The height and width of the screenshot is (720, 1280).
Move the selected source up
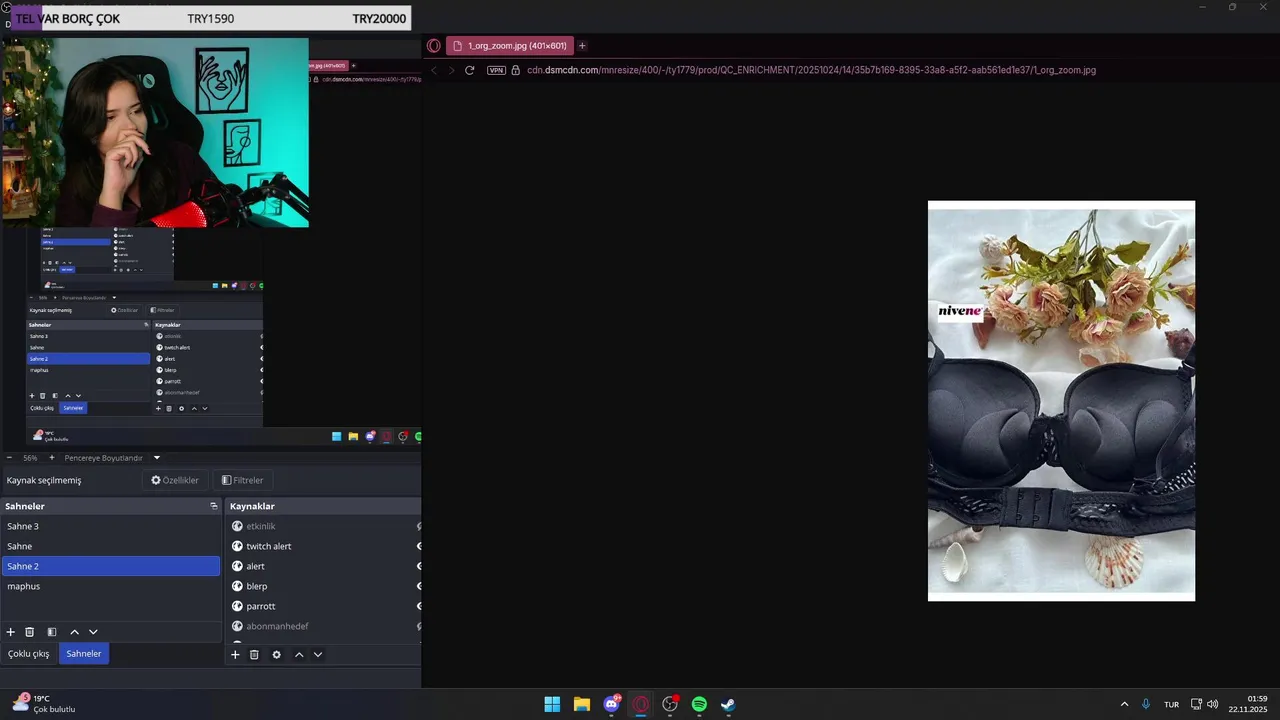[x=298, y=654]
